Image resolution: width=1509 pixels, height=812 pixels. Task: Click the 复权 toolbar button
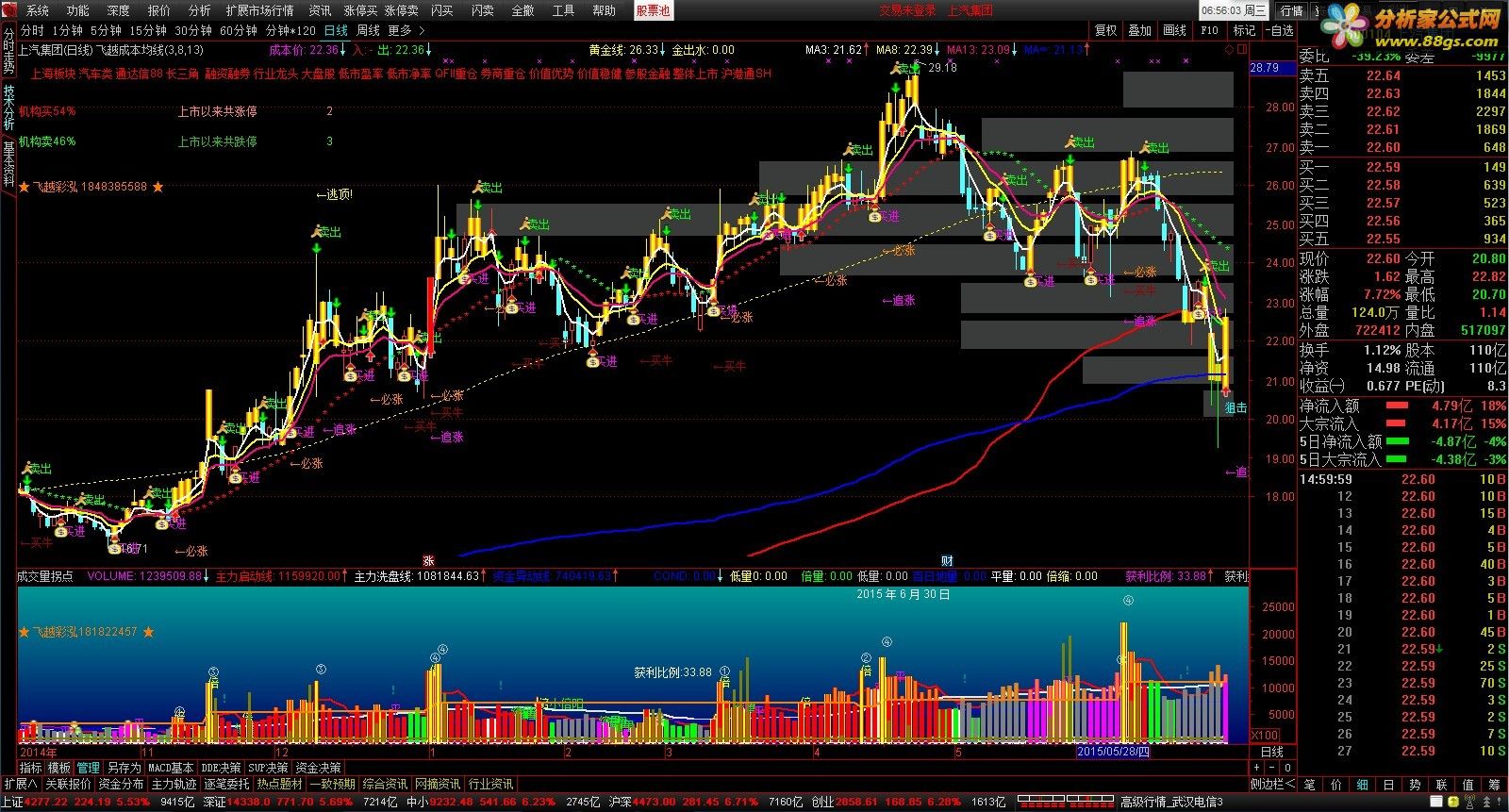pos(1105,30)
